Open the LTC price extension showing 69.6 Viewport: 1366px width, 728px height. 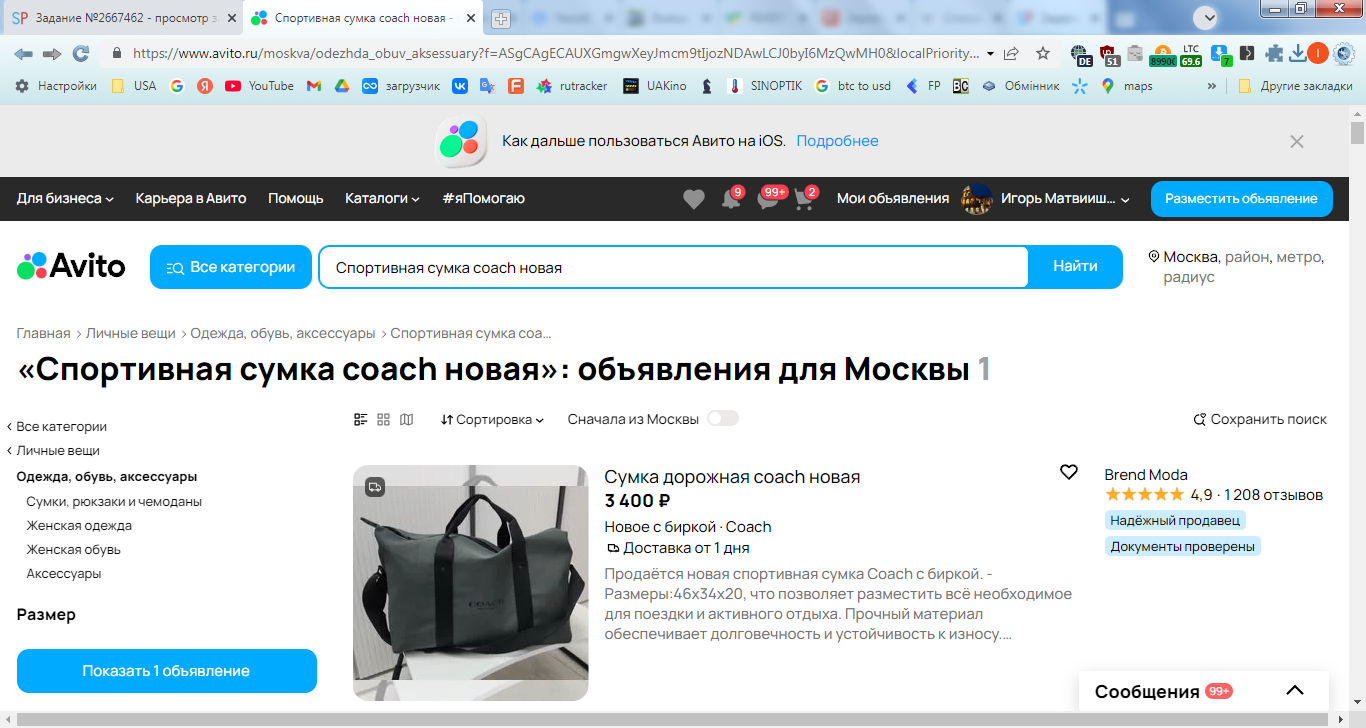click(x=1191, y=54)
